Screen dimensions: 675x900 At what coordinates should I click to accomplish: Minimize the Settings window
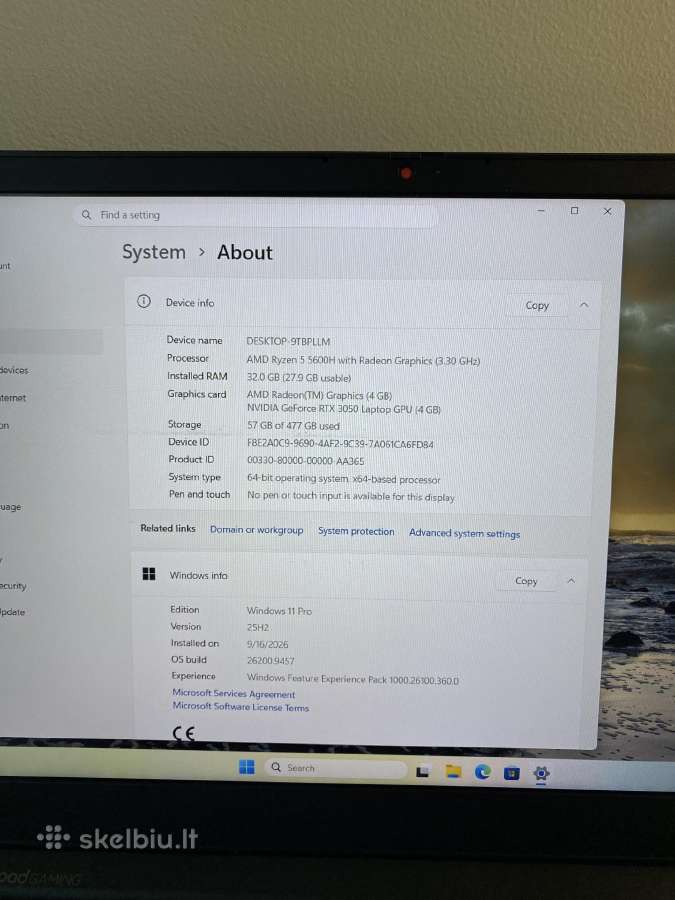coord(541,211)
